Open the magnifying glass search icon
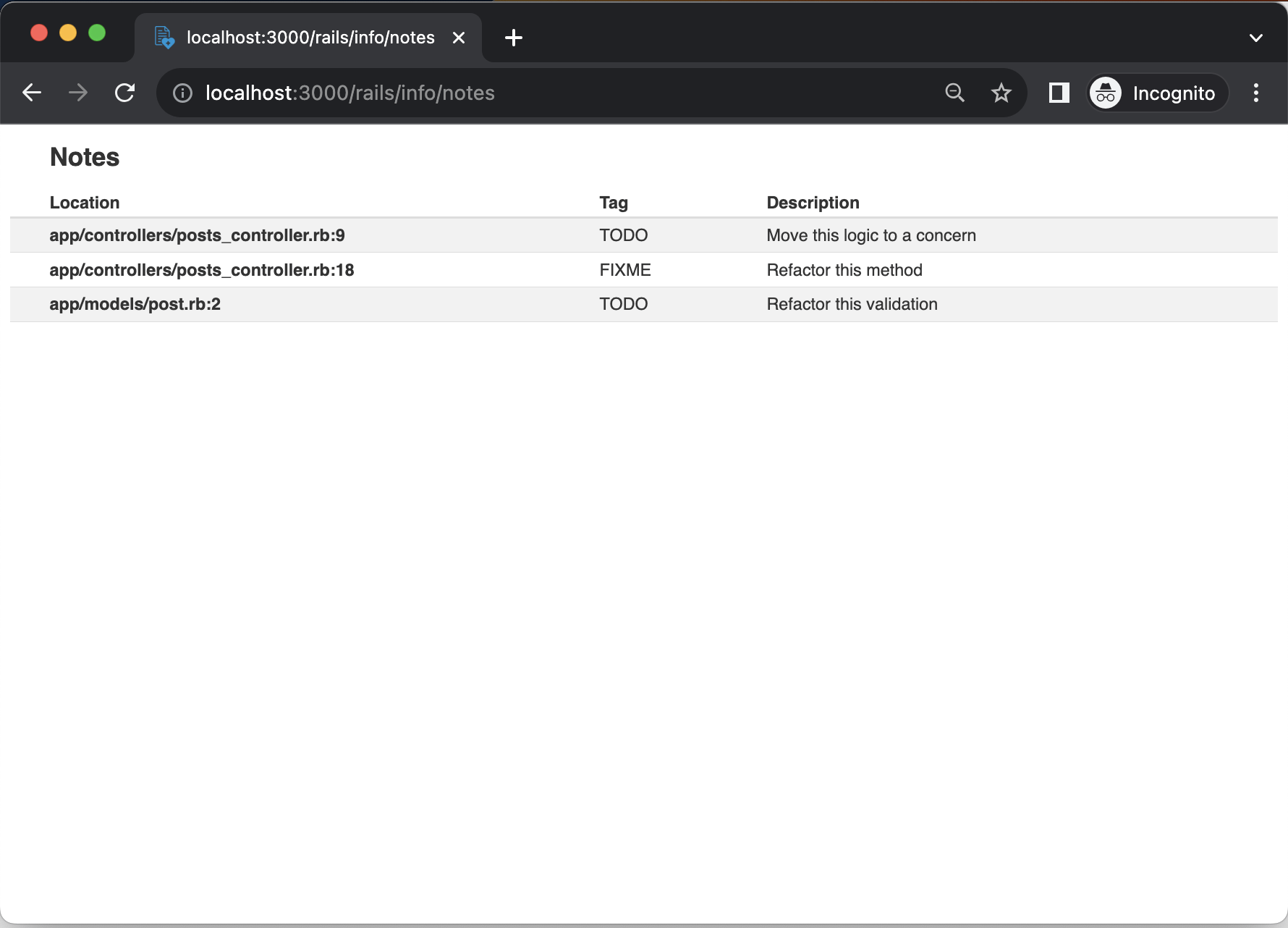This screenshot has width=1288, height=928. (954, 93)
